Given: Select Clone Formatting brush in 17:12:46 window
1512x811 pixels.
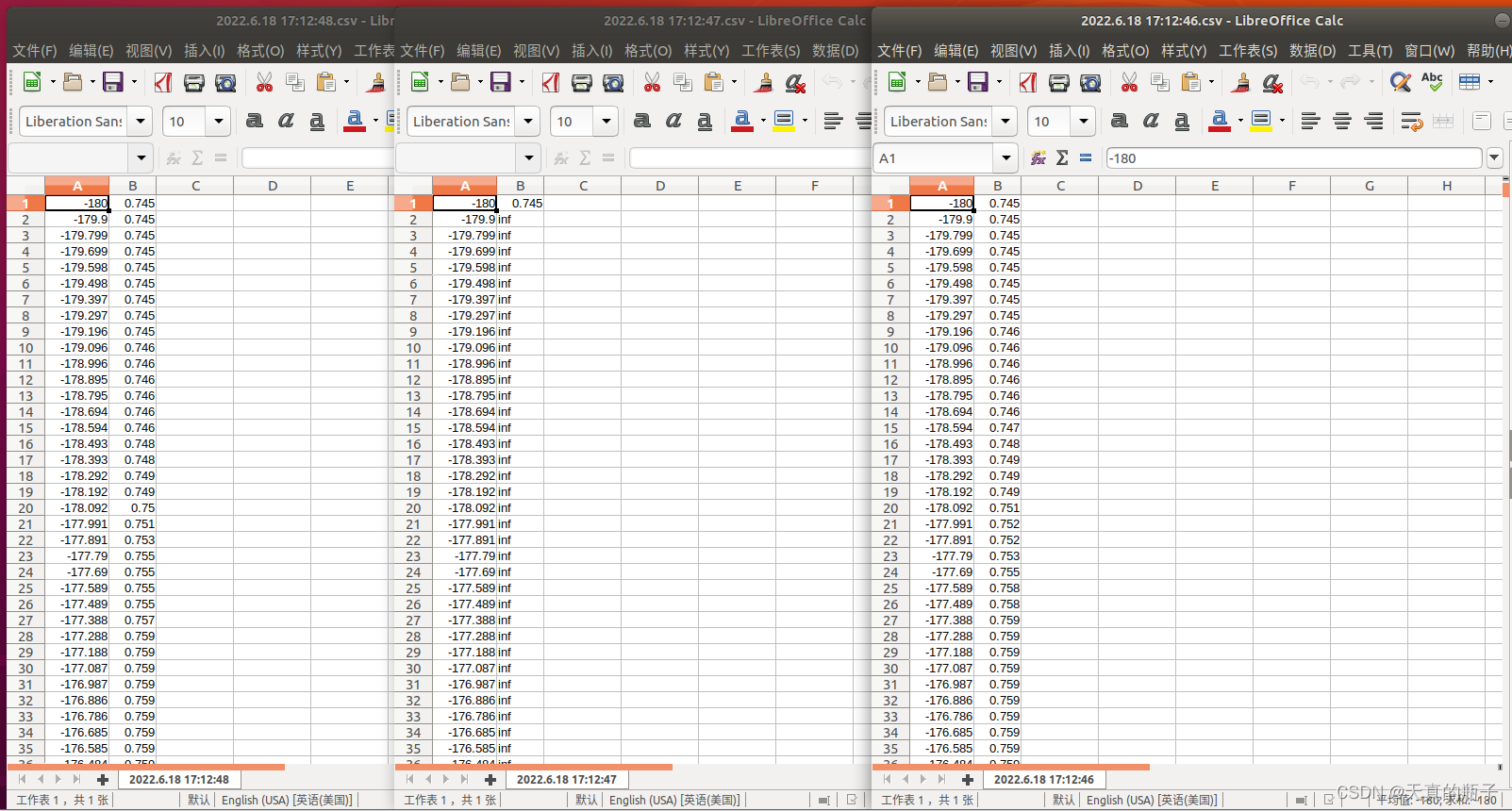Looking at the screenshot, I should point(1241,83).
